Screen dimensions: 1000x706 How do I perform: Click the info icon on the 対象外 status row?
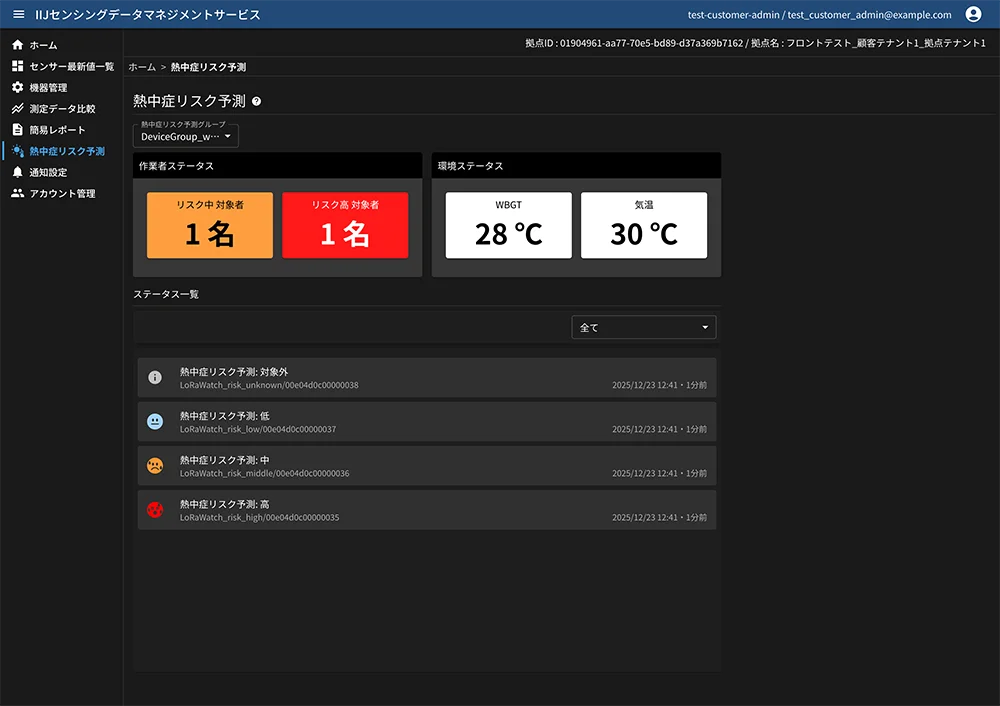click(155, 377)
